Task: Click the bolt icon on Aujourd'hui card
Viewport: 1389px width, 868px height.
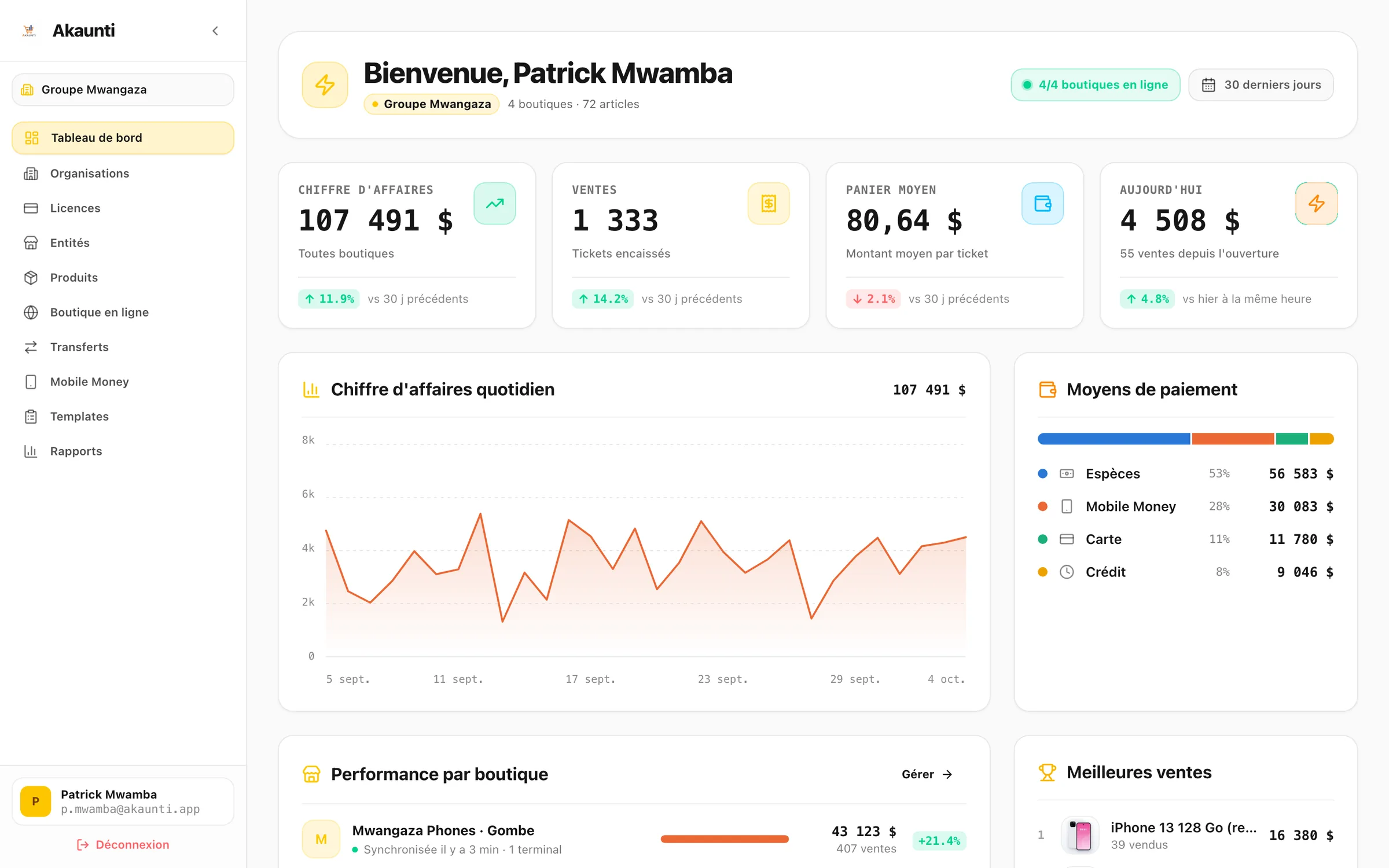Action: (x=1316, y=204)
